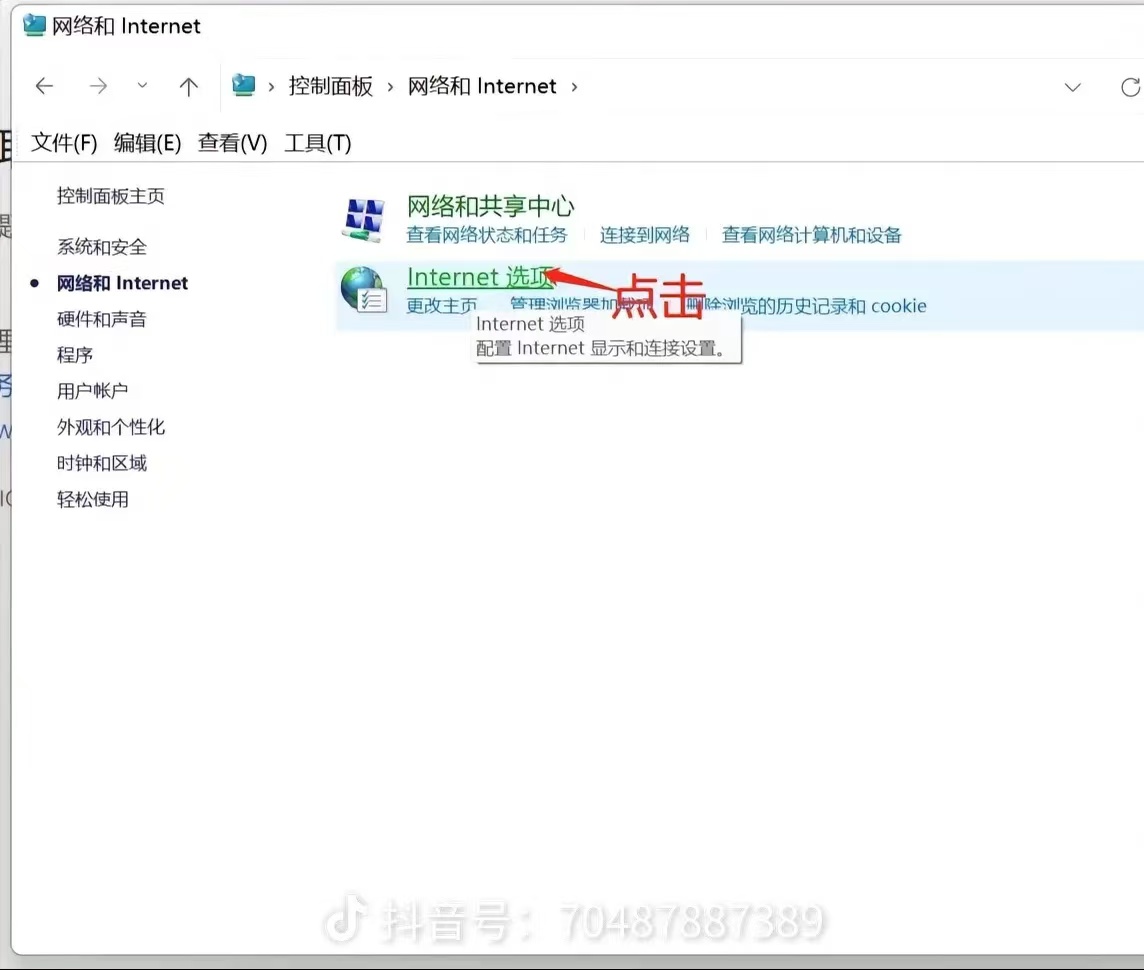The height and width of the screenshot is (970, 1144).
Task: Click 连接到网络 link
Action: 645,235
